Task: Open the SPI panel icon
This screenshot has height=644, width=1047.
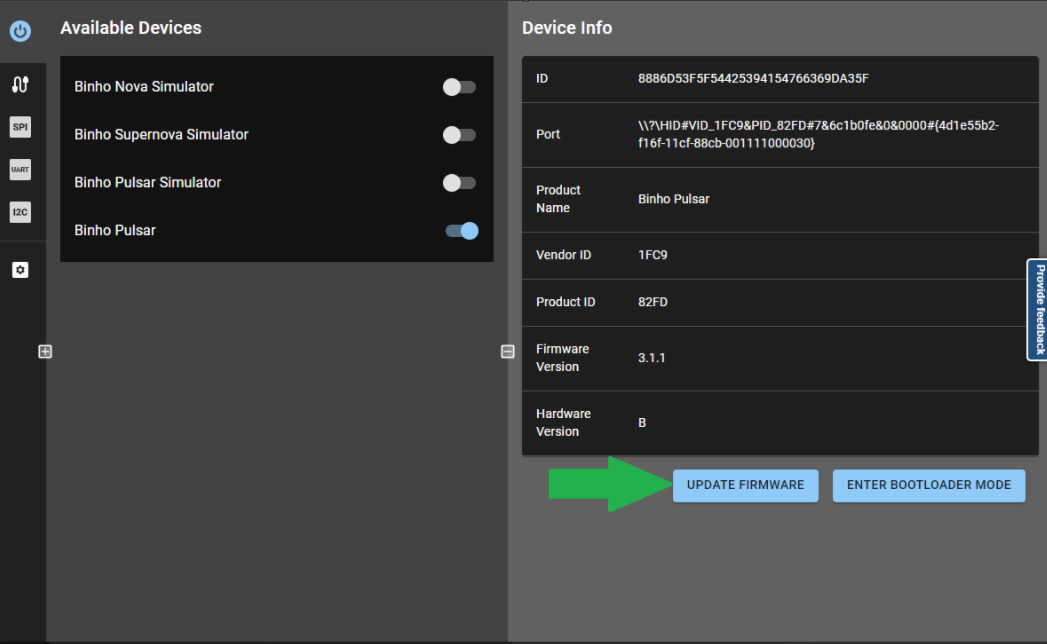Action: (20, 127)
